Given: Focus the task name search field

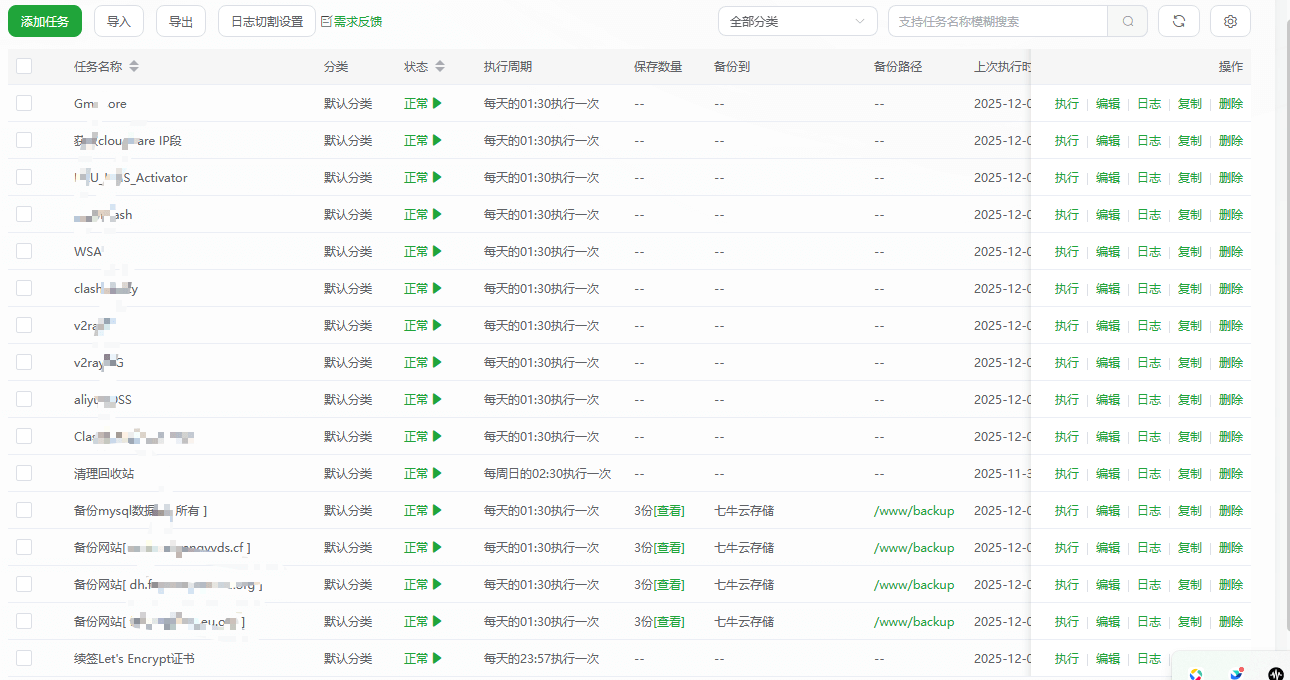Looking at the screenshot, I should [996, 21].
